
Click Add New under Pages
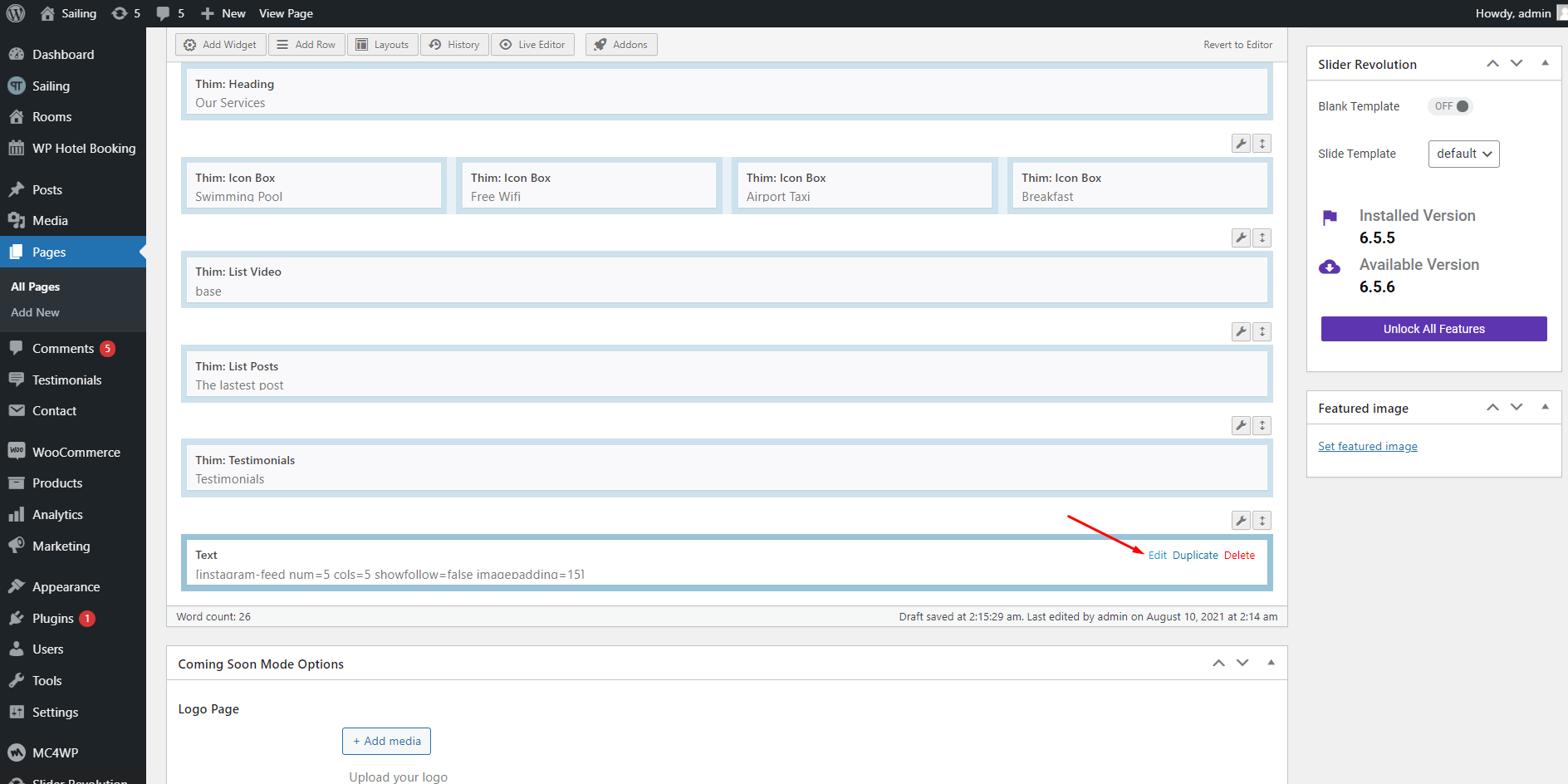point(35,312)
